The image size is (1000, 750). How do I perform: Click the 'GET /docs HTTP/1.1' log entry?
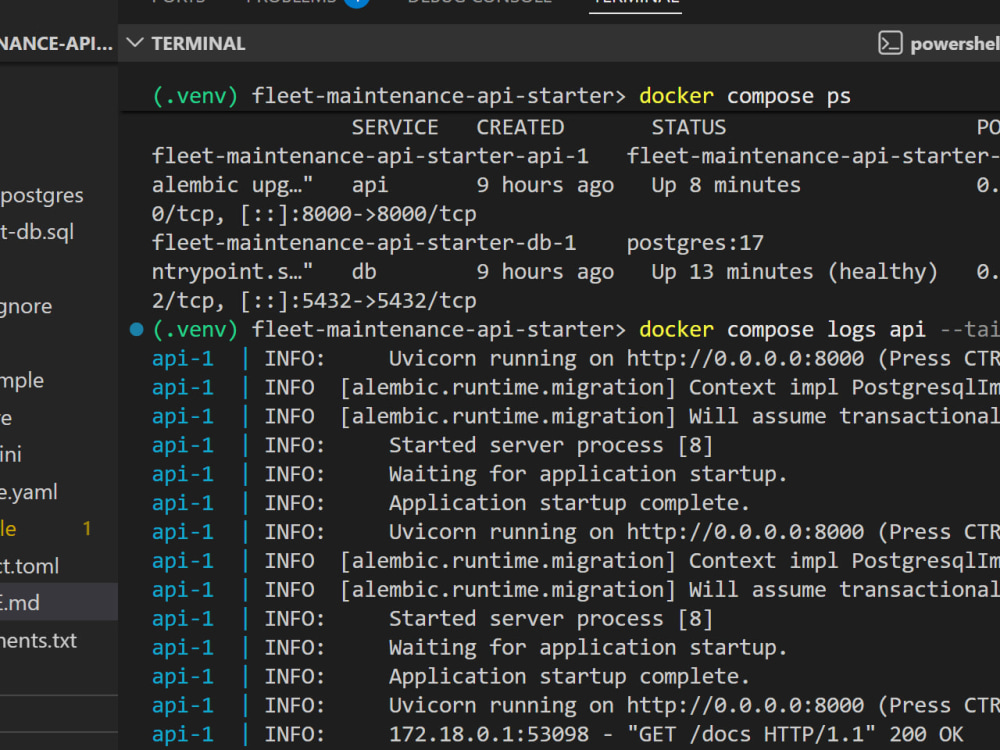(751, 734)
